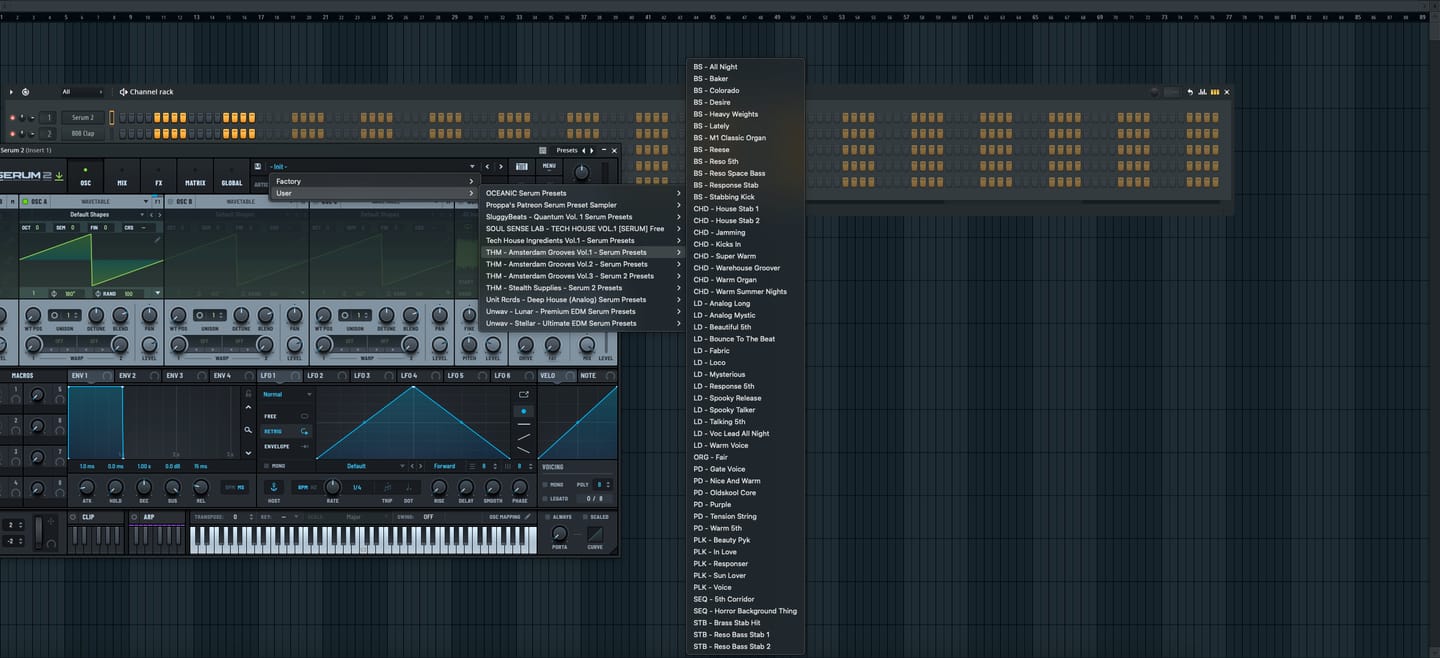This screenshot has width=1440, height=658.
Task: Click the Channel rack undo arrow icon
Action: [x=1190, y=92]
